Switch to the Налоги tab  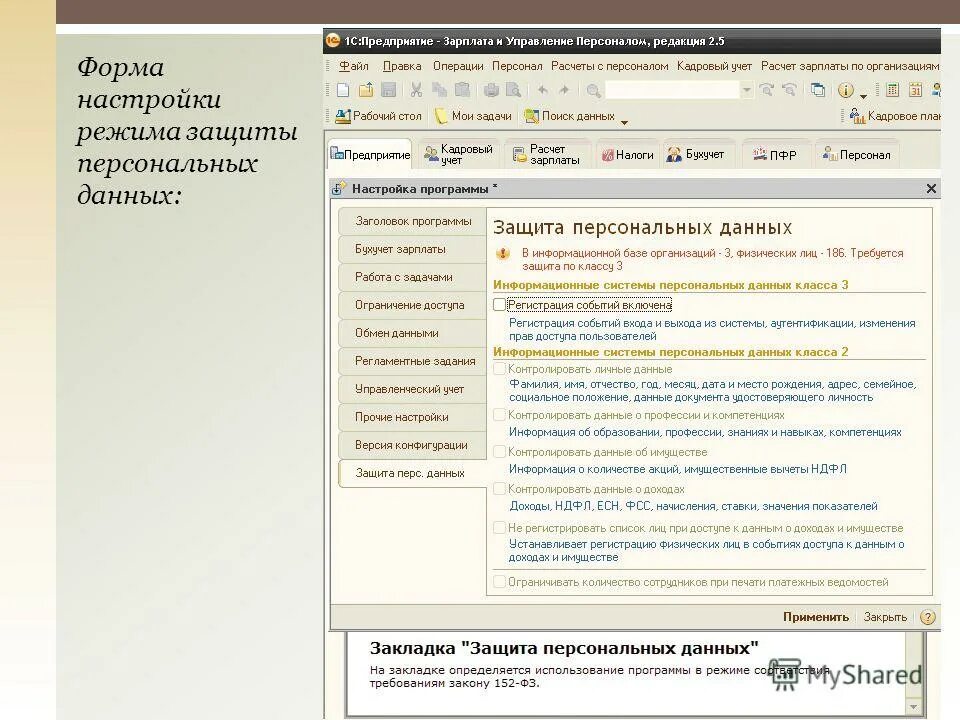tap(627, 155)
